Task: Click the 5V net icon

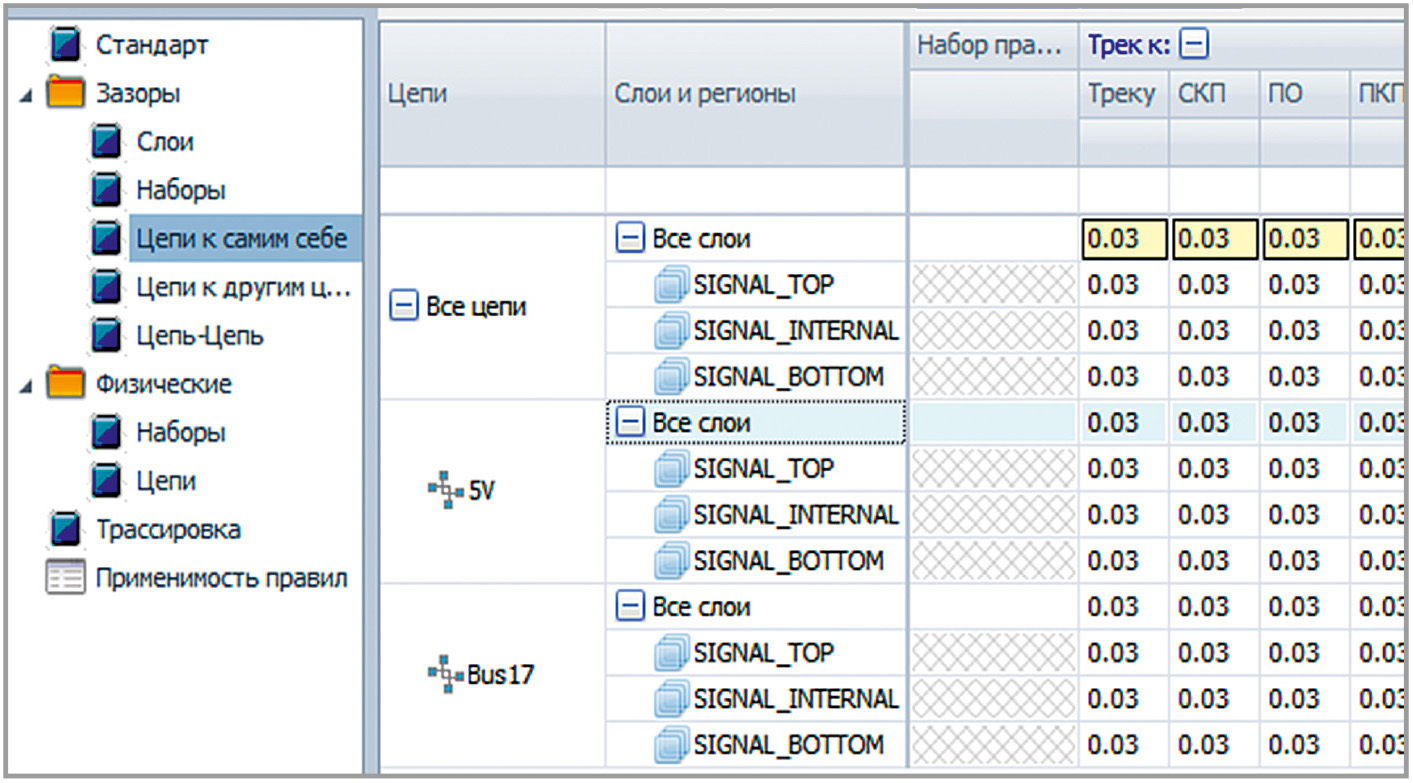Action: (441, 491)
